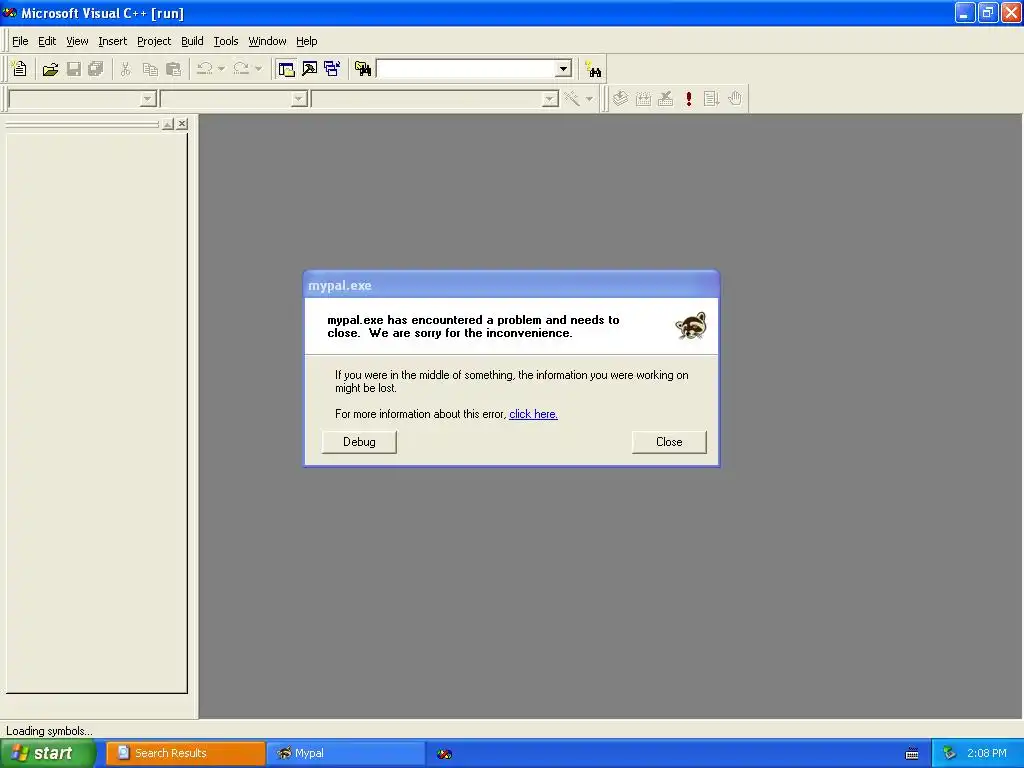Open the Undo history dropdown arrow
Image resolution: width=1024 pixels, height=768 pixels.
tap(221, 69)
